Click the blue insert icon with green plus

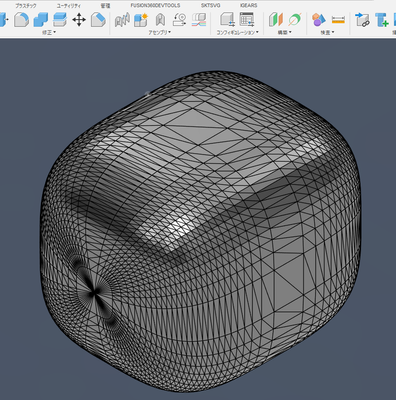(381, 20)
